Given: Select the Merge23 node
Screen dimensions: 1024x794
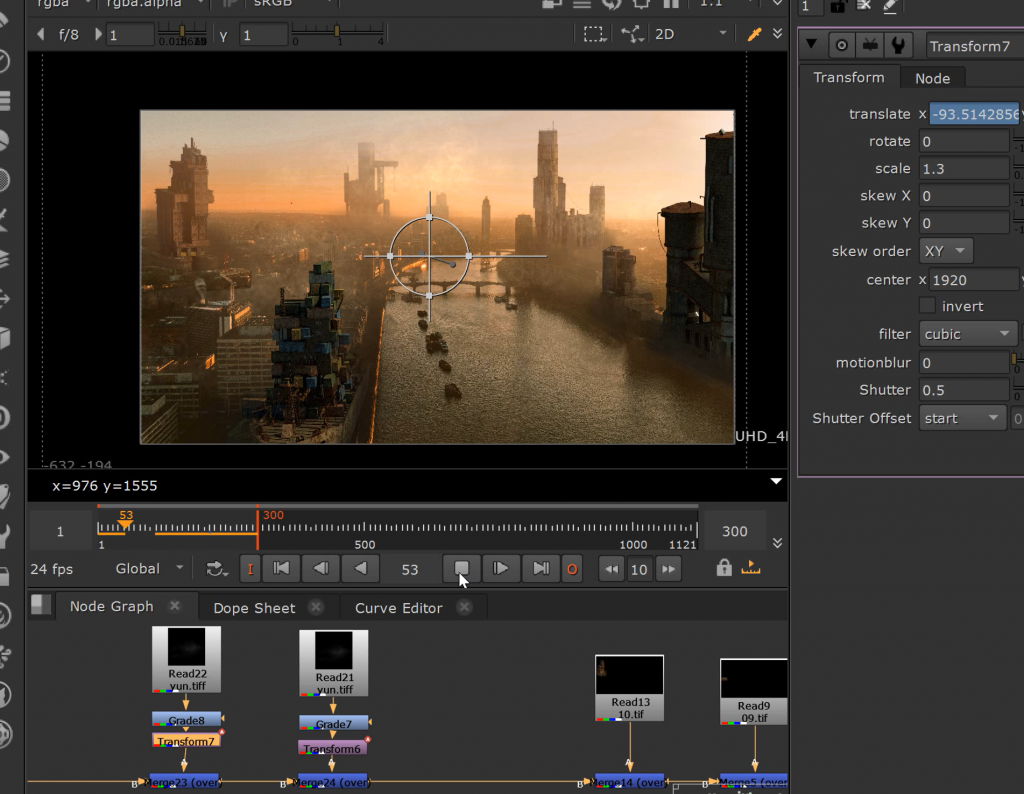Looking at the screenshot, I should 184,782.
